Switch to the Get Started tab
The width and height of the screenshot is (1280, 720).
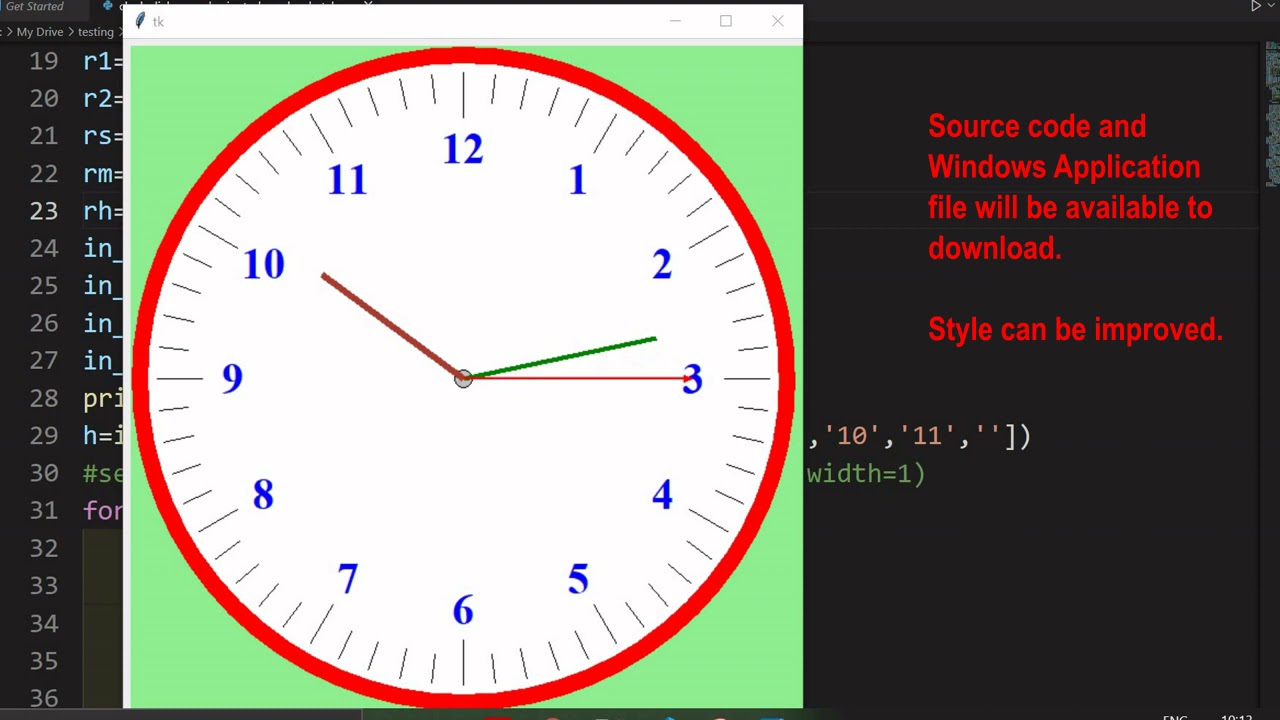tap(34, 6)
